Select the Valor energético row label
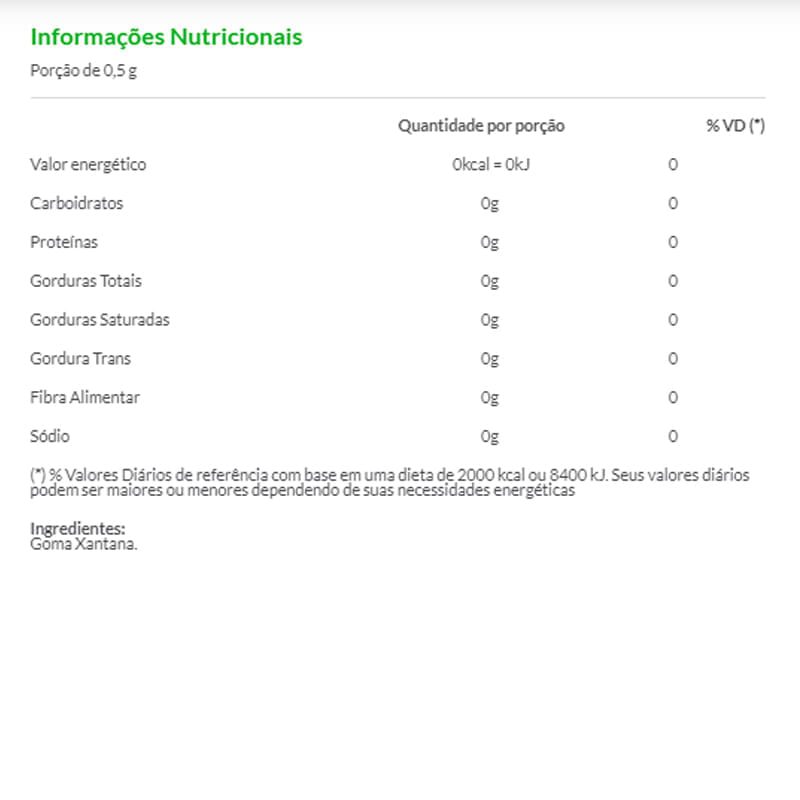The width and height of the screenshot is (800, 800). (x=88, y=164)
